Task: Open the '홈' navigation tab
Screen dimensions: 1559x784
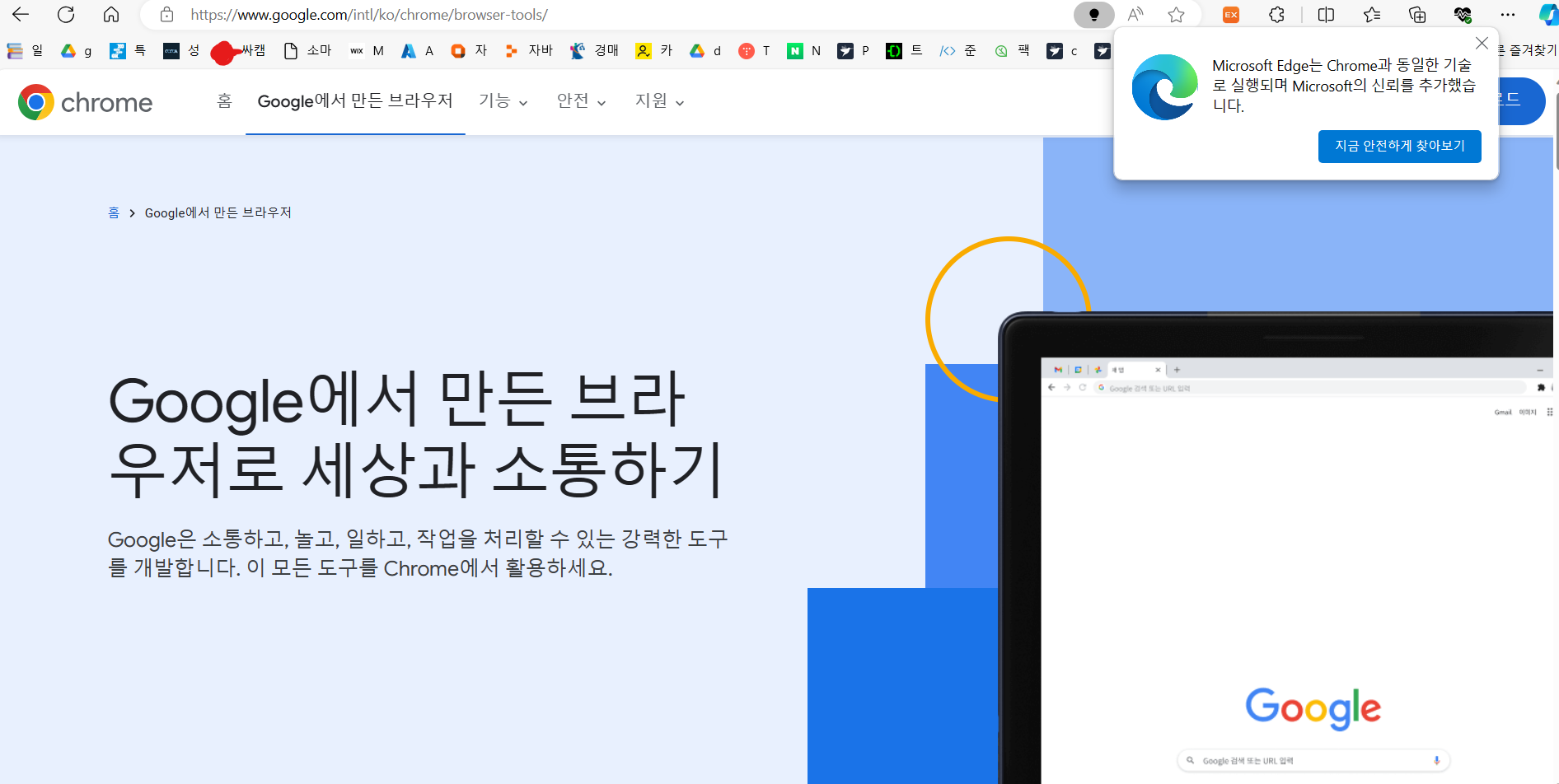Action: [224, 100]
